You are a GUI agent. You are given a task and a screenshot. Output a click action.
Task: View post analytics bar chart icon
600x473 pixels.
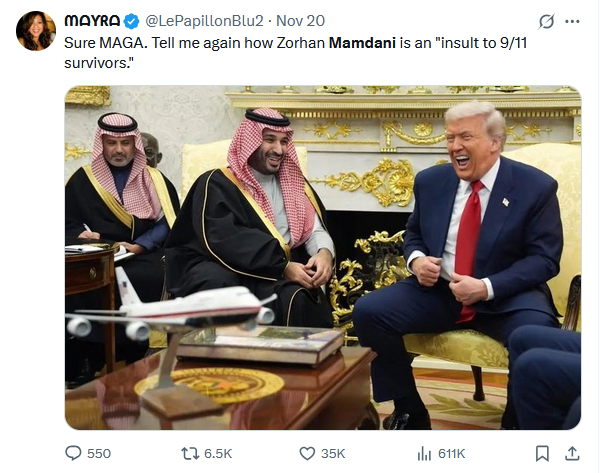tap(424, 454)
